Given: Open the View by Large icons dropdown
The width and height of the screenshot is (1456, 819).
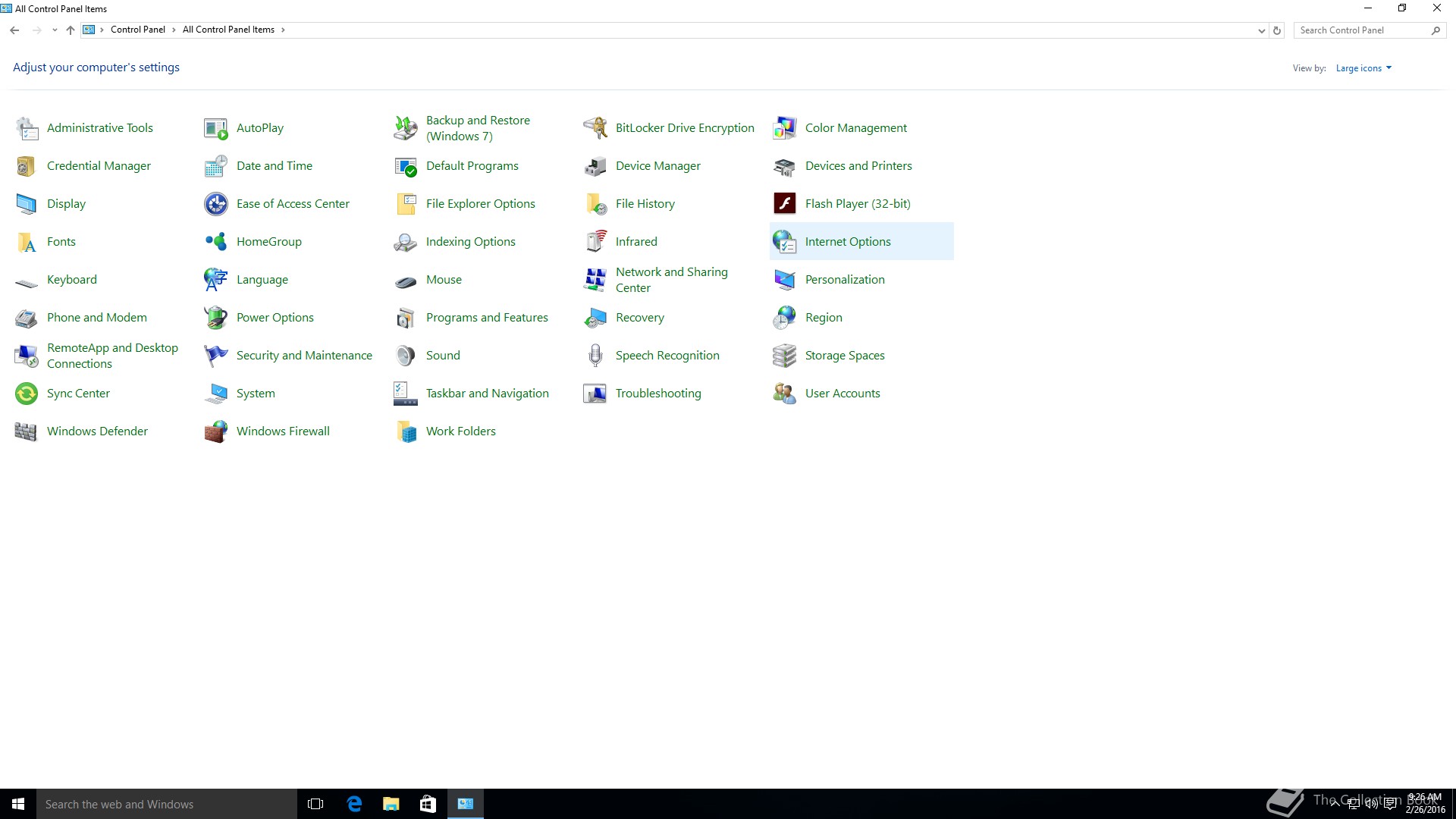Looking at the screenshot, I should [x=1363, y=68].
